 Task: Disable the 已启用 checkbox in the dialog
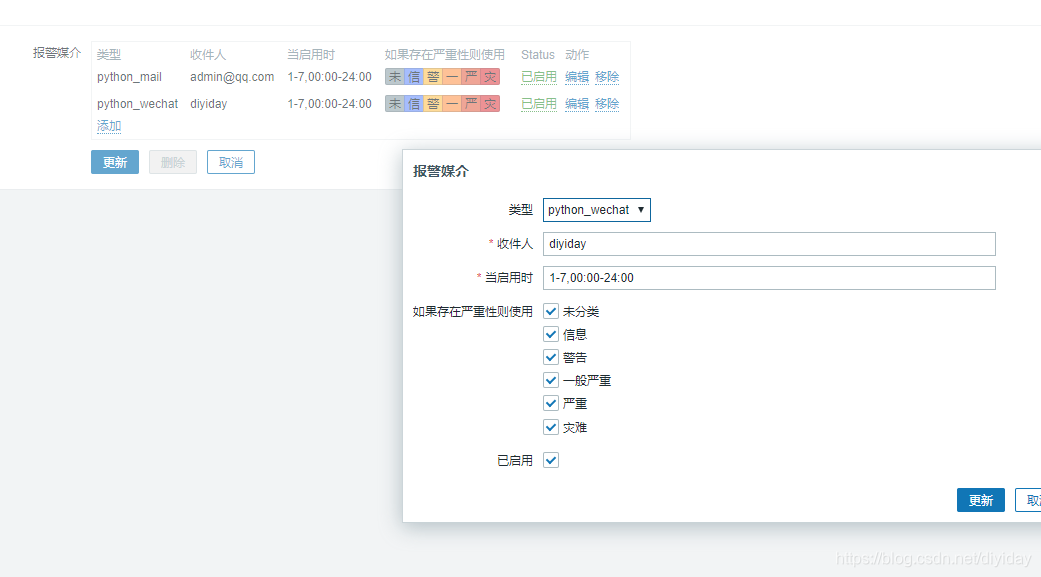pos(550,459)
